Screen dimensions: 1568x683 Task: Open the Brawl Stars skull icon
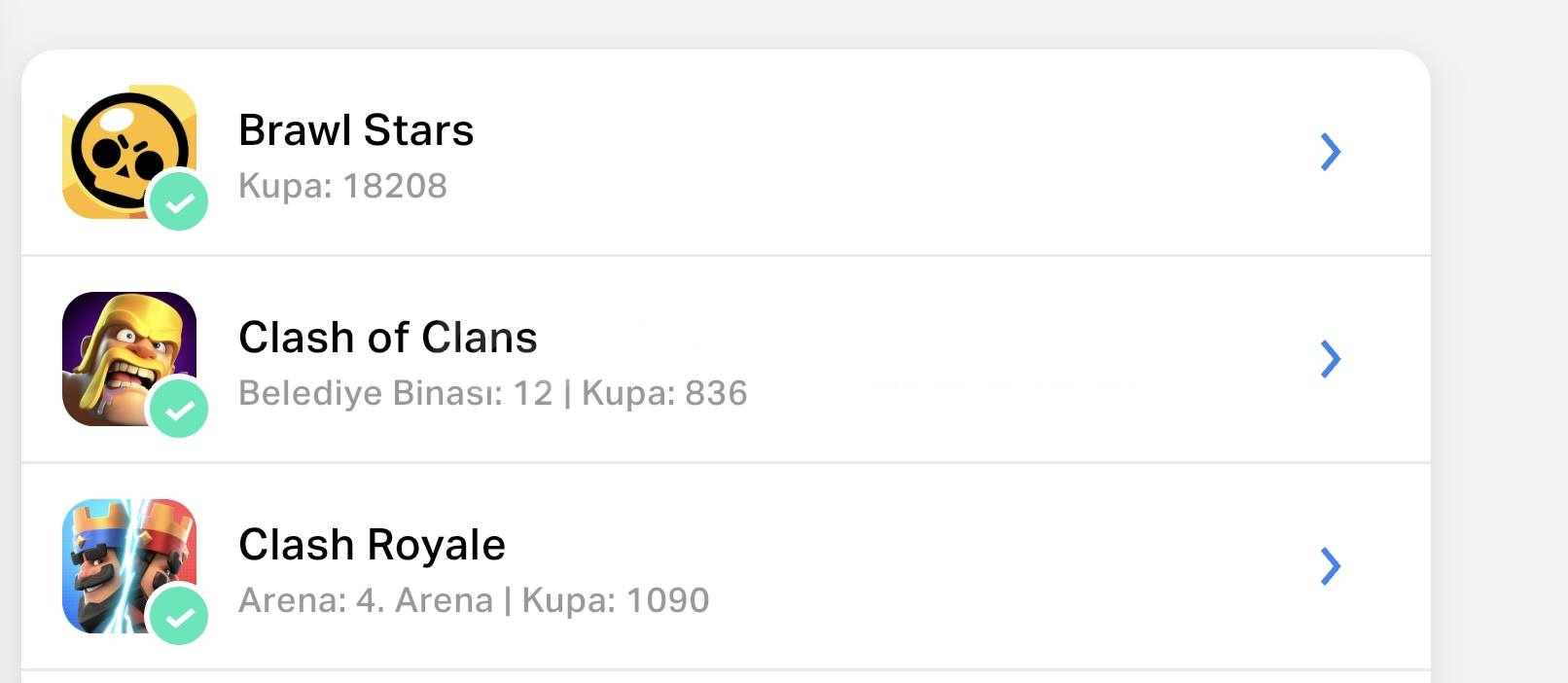(x=129, y=152)
